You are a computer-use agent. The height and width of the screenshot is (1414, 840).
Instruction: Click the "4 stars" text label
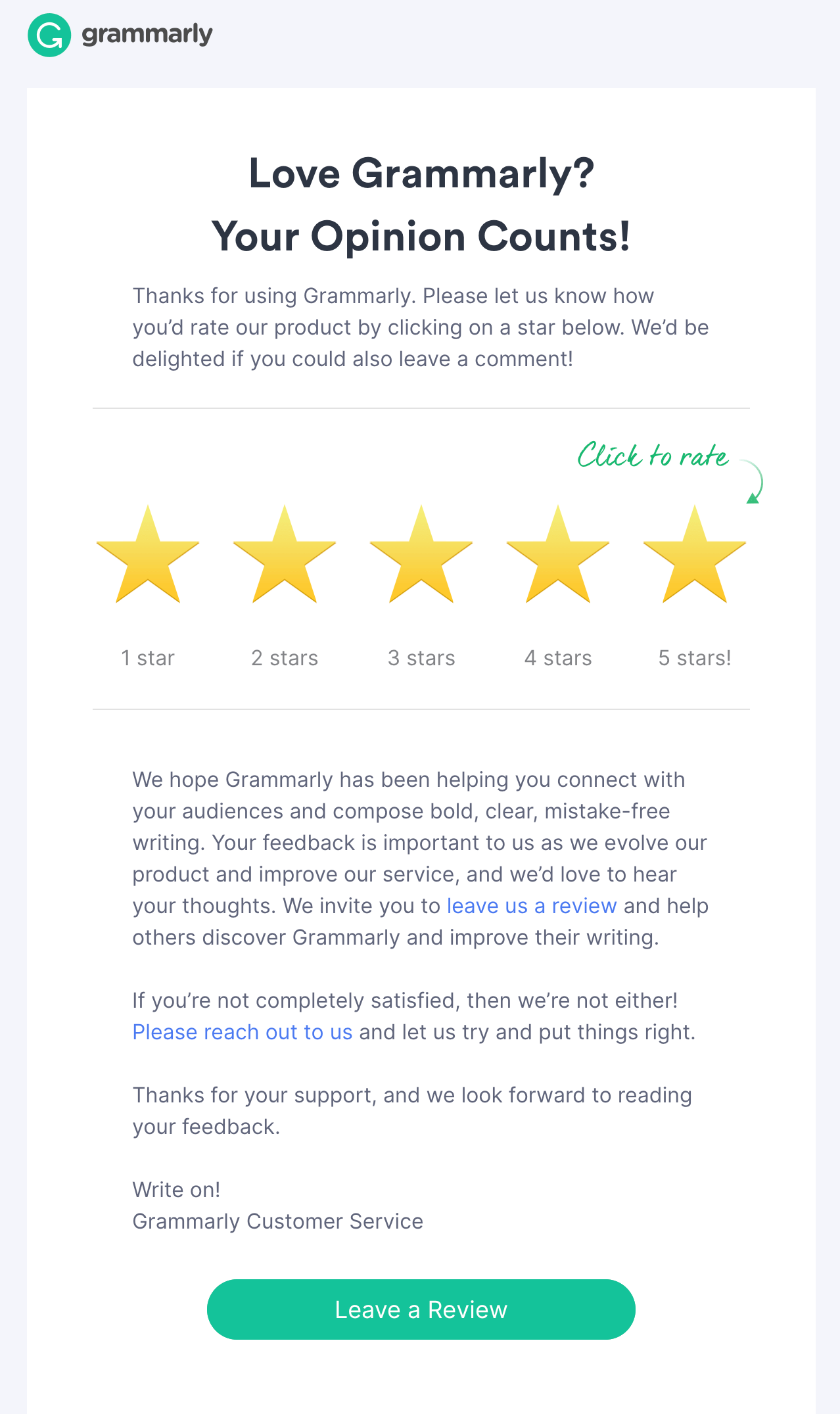(x=558, y=658)
